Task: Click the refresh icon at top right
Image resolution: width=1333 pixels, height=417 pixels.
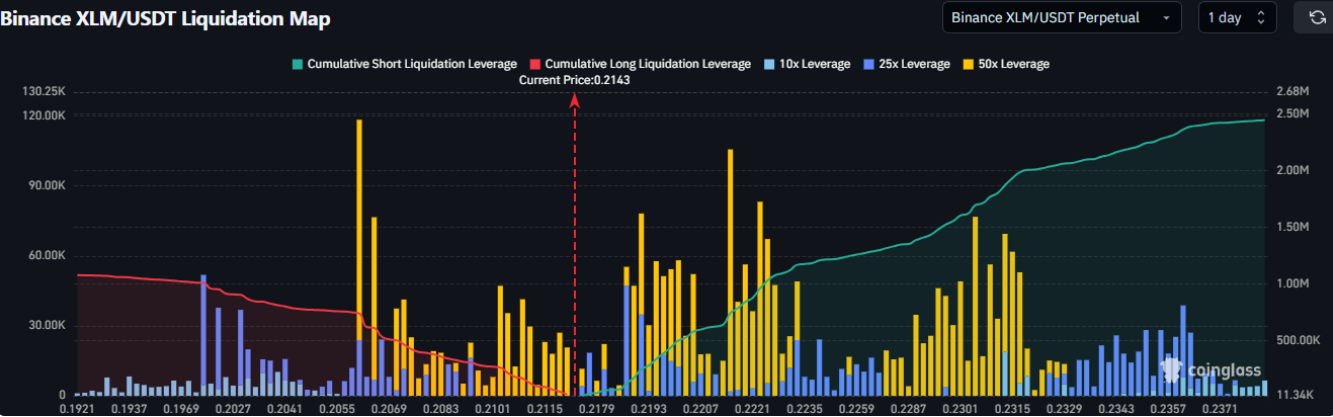Action: pyautogui.click(x=1313, y=17)
